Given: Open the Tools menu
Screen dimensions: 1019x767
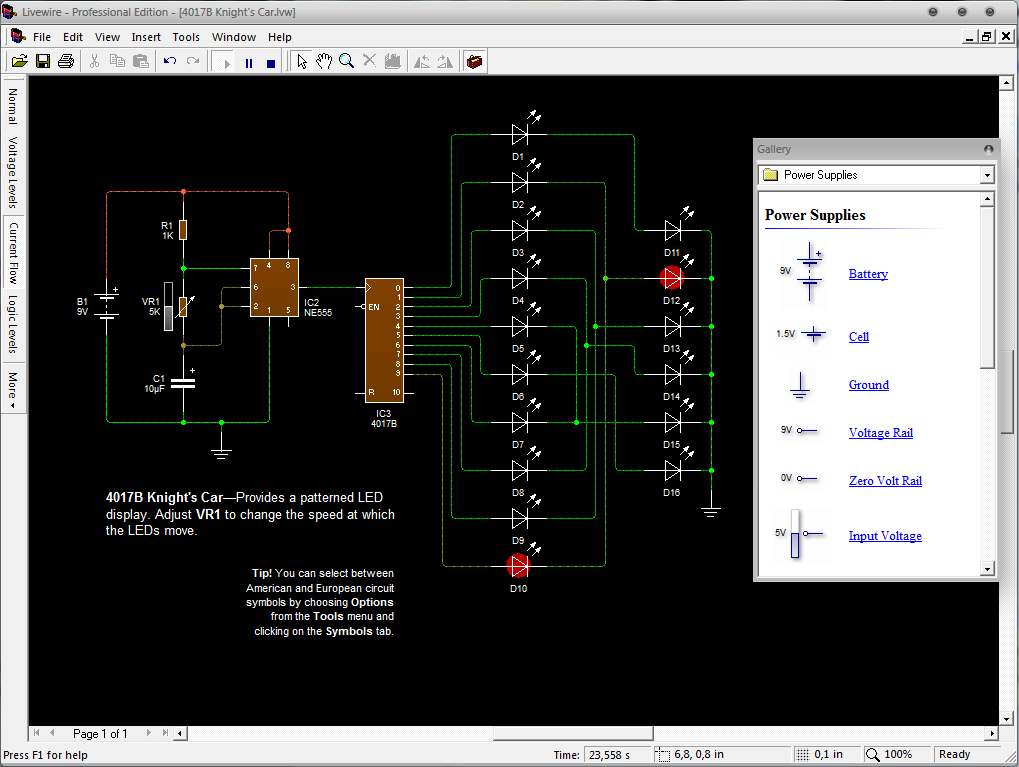Looking at the screenshot, I should click(186, 36).
